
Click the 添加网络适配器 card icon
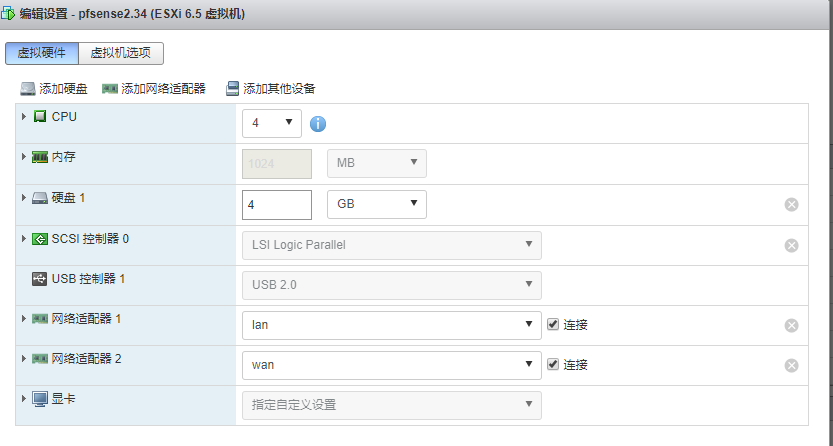click(110, 89)
